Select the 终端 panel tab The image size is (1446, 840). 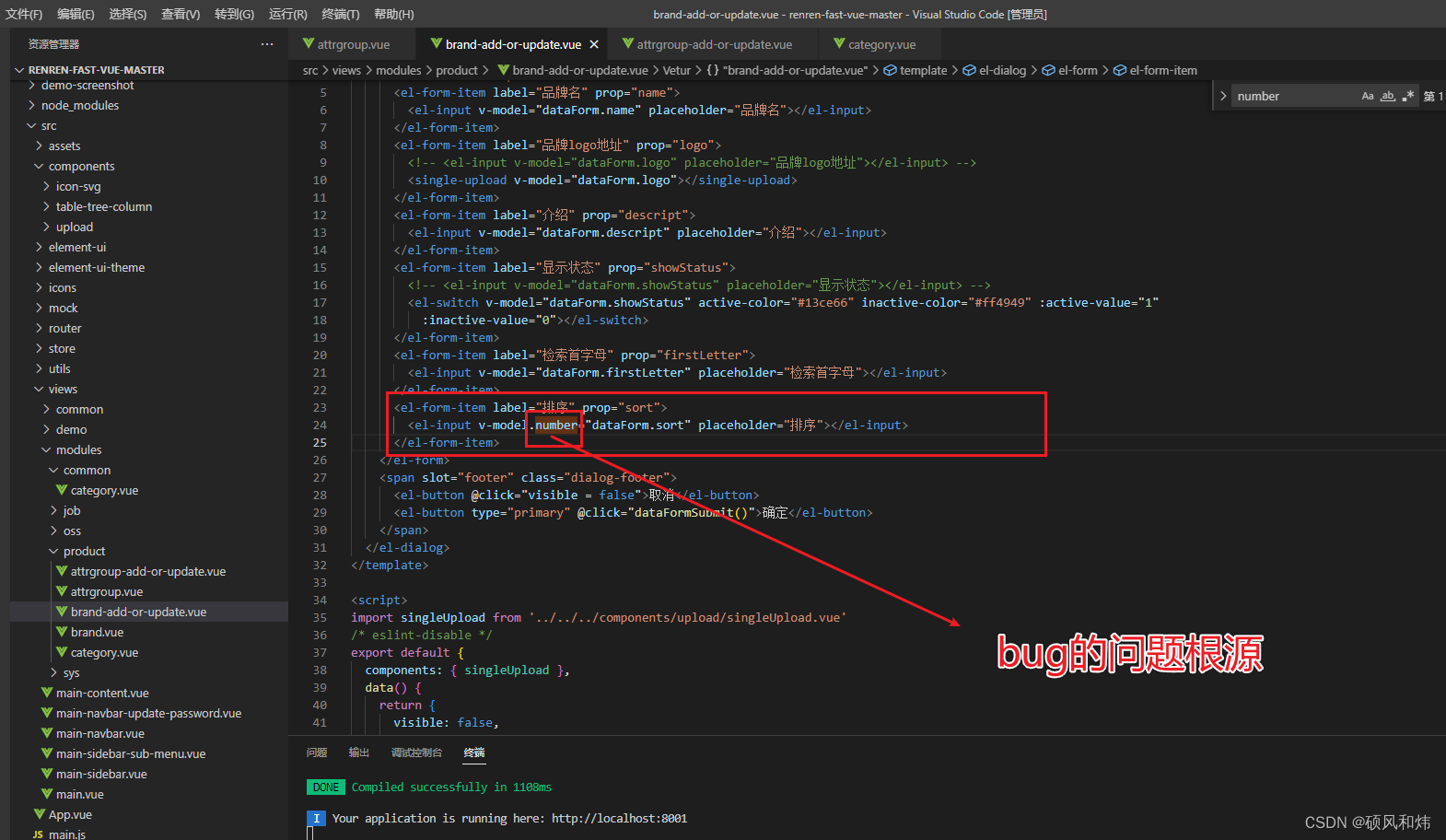pos(474,752)
